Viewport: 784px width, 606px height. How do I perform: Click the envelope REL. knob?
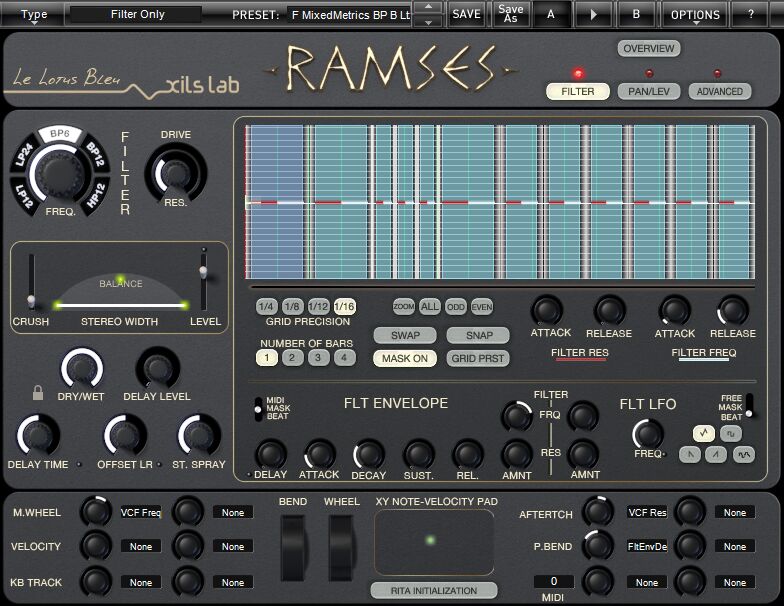click(468, 455)
